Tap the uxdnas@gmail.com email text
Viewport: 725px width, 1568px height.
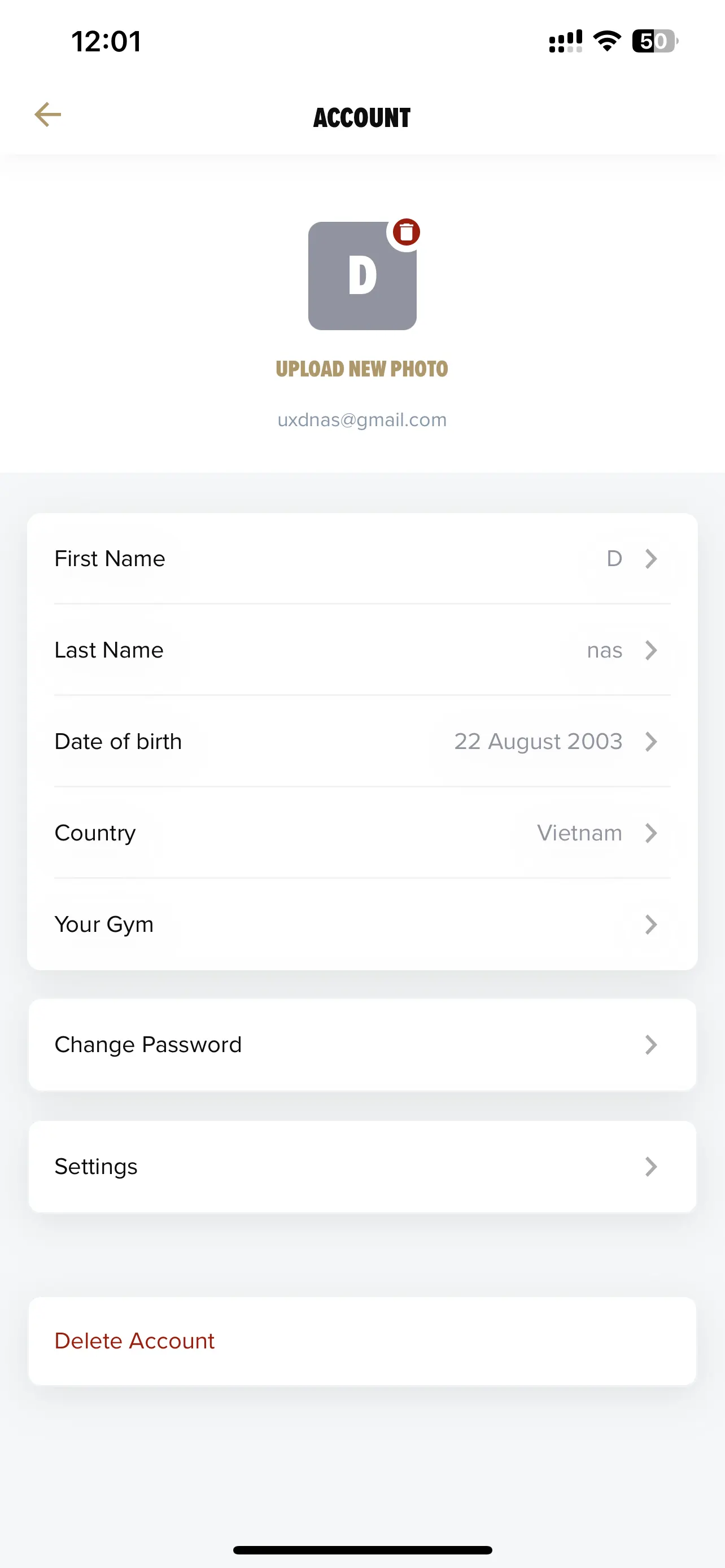(x=362, y=420)
